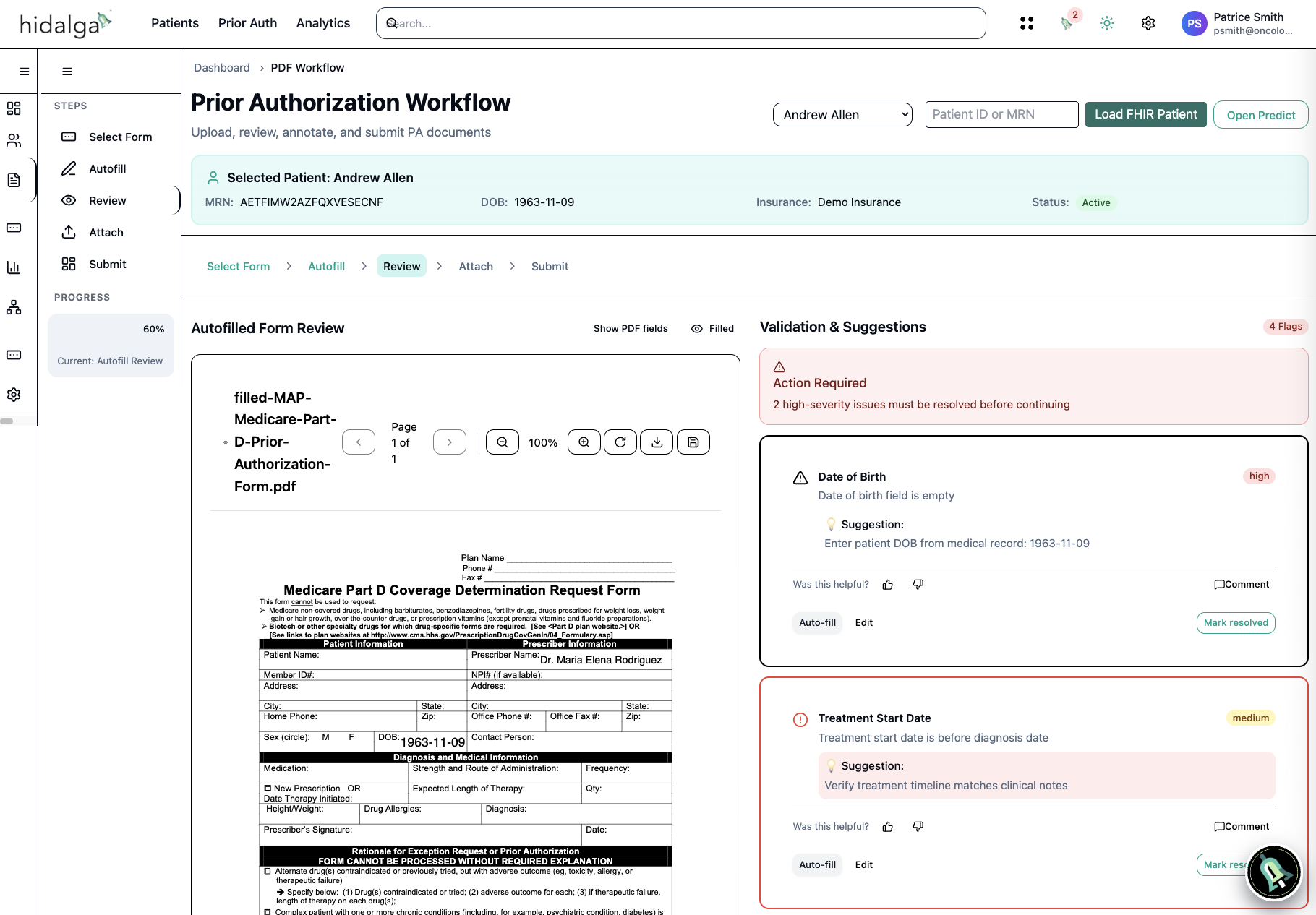Screen dimensions: 1316x915
Task: Click the Patient ID or MRN field
Action: coord(1001,114)
